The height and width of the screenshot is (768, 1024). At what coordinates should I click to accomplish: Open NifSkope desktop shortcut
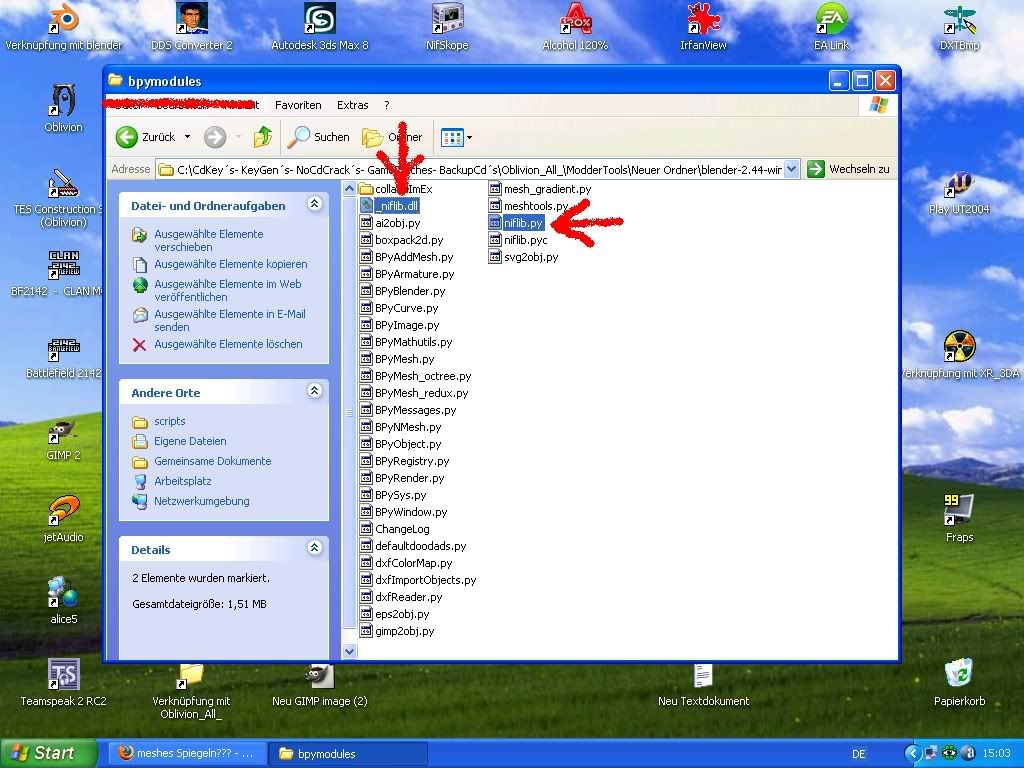pyautogui.click(x=446, y=20)
